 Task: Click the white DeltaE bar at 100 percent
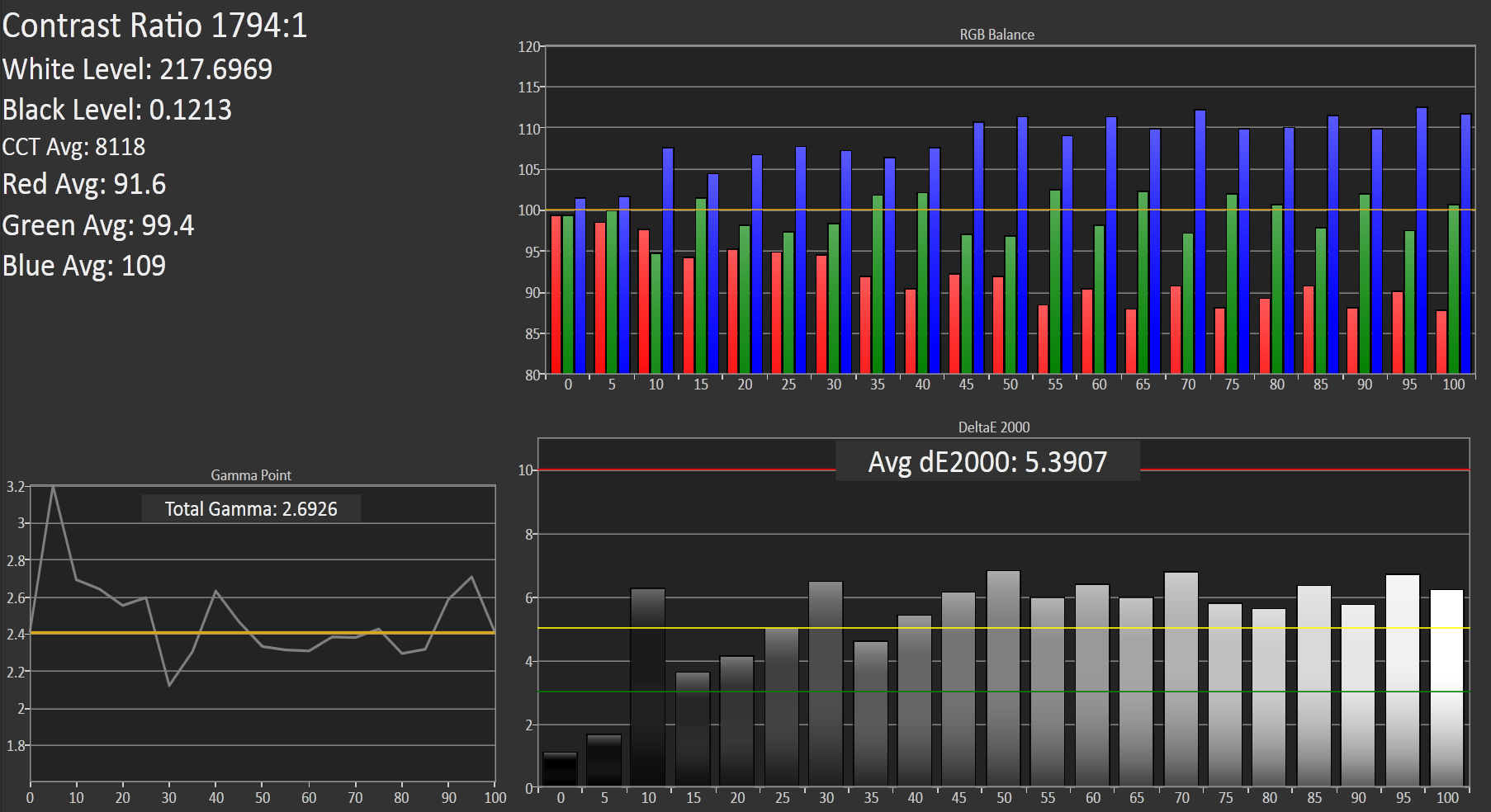pyautogui.click(x=1447, y=688)
